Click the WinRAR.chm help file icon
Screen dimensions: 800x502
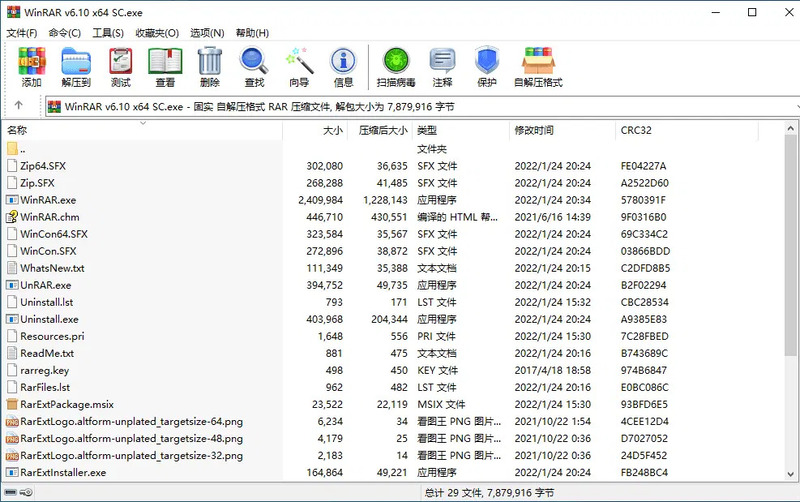(x=12, y=217)
